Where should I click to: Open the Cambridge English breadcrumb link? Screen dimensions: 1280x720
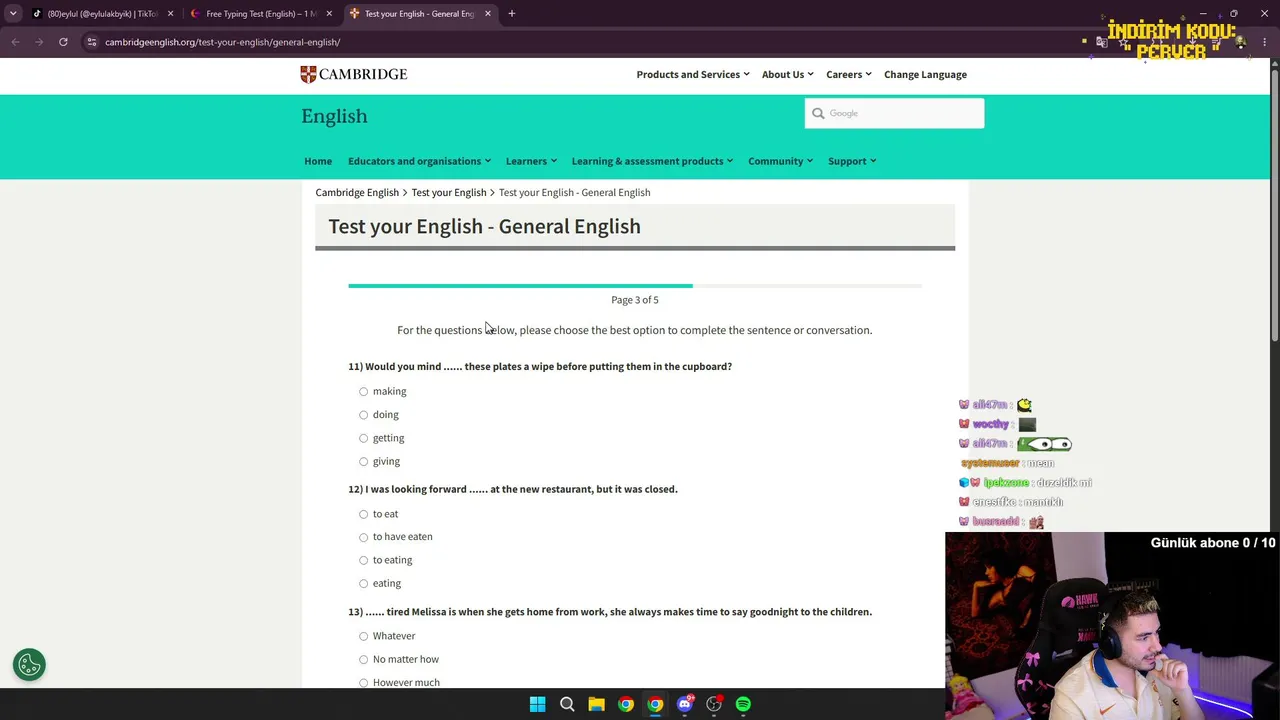(357, 192)
